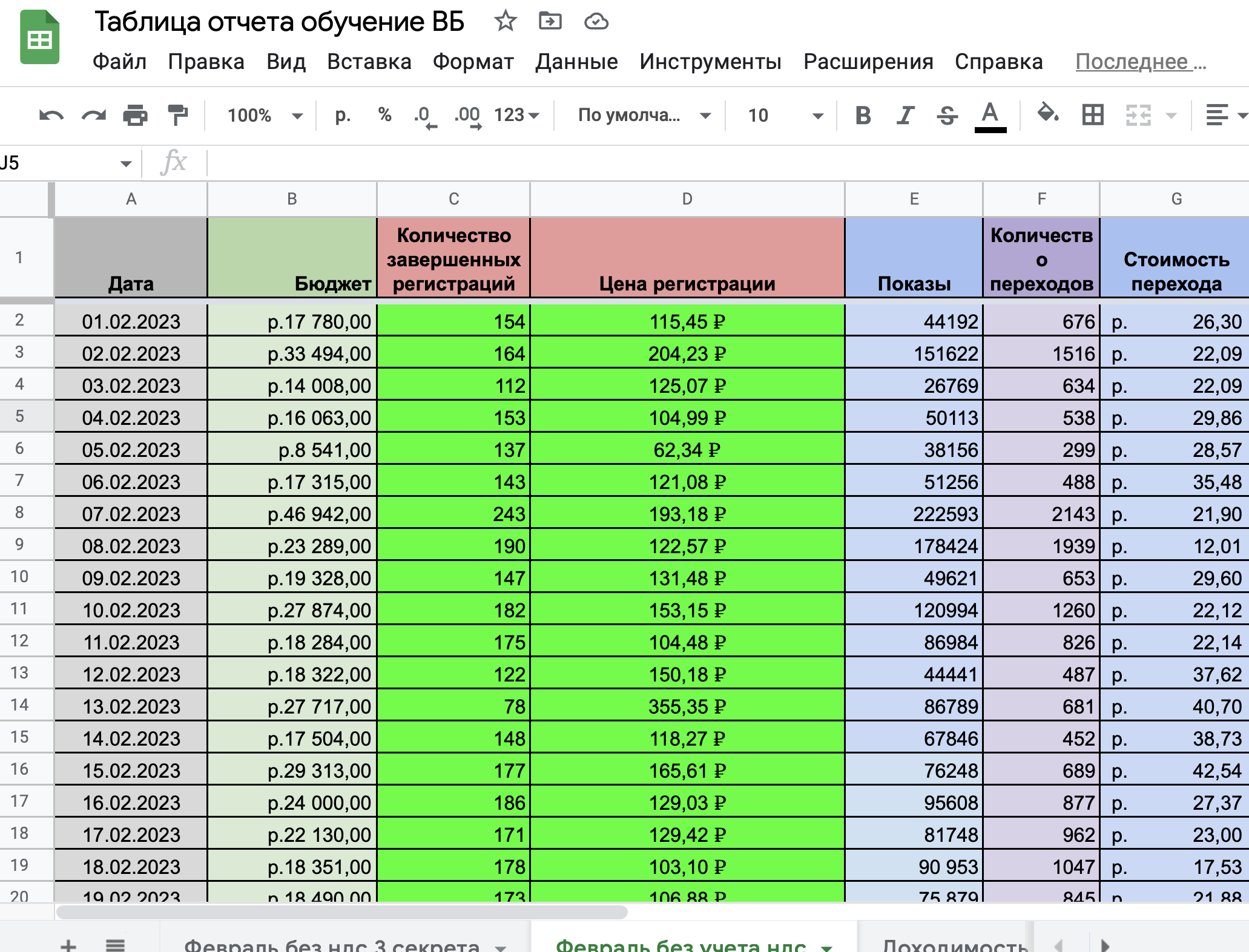Viewport: 1249px width, 952px height.
Task: Format as percent
Action: tap(384, 115)
